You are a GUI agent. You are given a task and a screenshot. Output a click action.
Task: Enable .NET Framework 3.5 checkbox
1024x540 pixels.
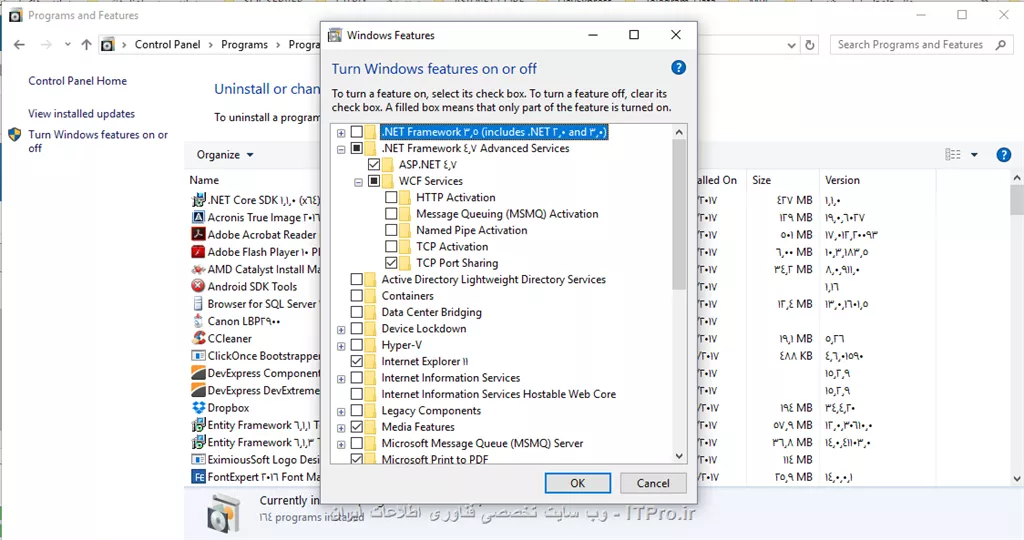(357, 132)
